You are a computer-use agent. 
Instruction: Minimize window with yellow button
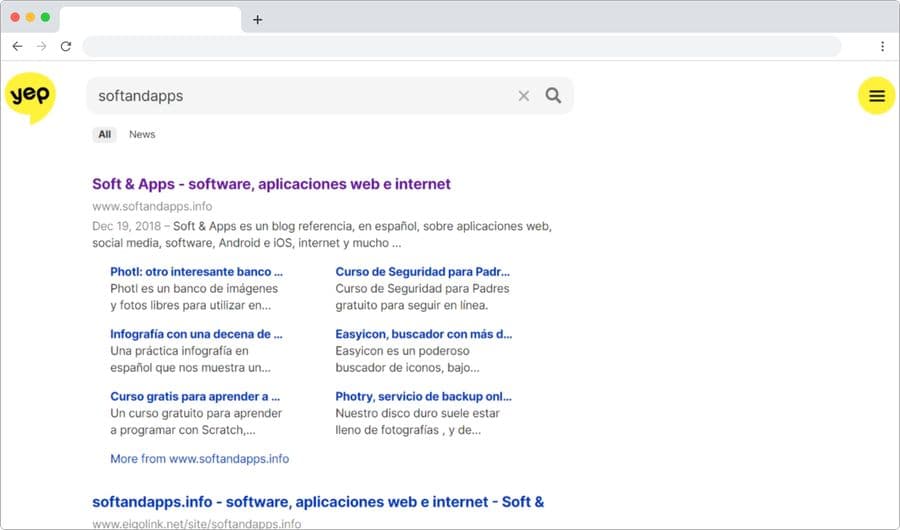pos(30,17)
